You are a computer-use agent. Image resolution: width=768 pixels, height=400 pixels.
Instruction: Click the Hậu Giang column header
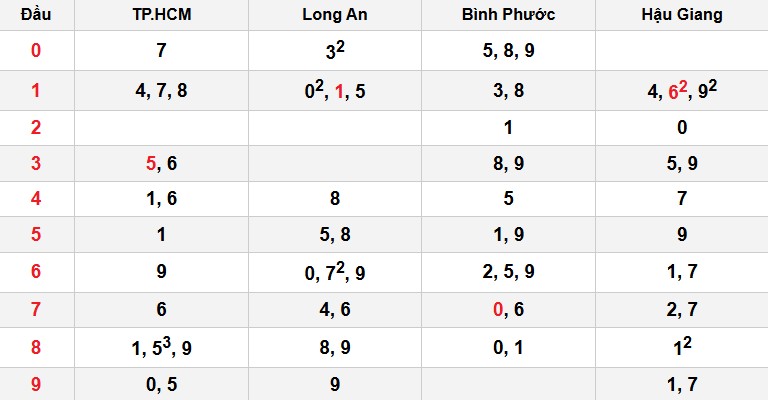tap(681, 15)
